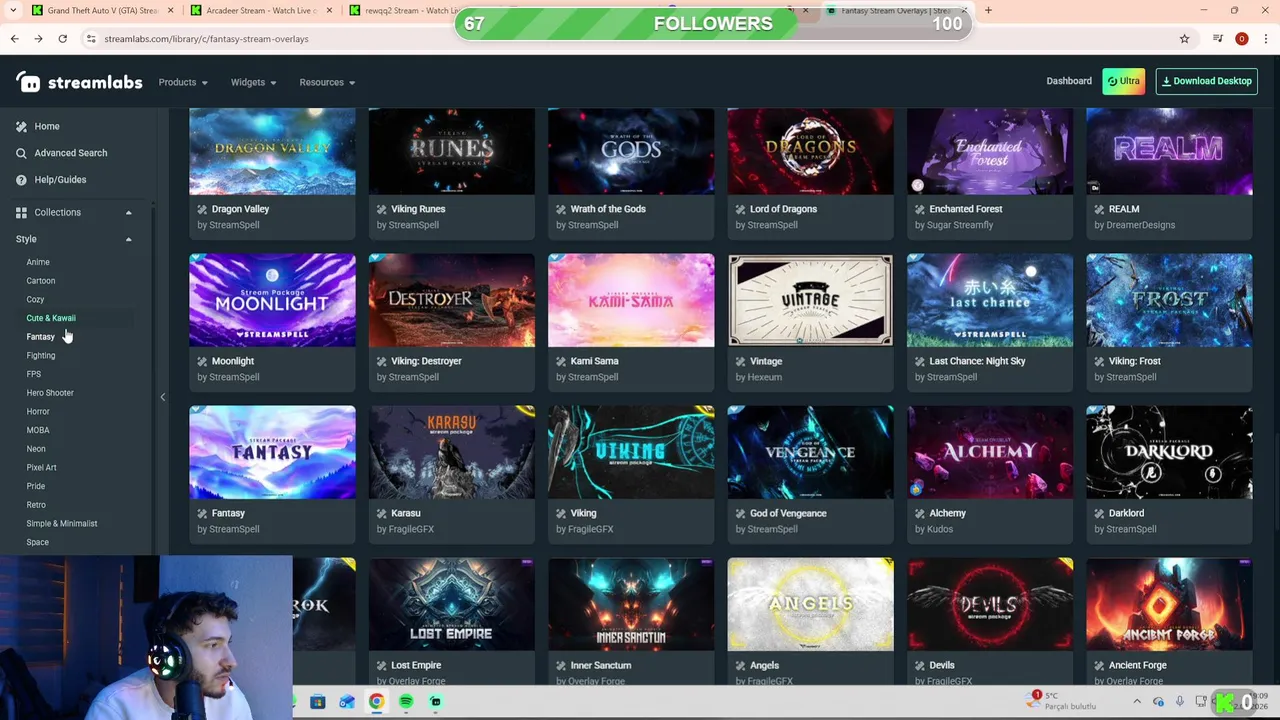This screenshot has width=1280, height=720.
Task: Open the Viking Runes overlay thumbnail
Action: (x=451, y=151)
